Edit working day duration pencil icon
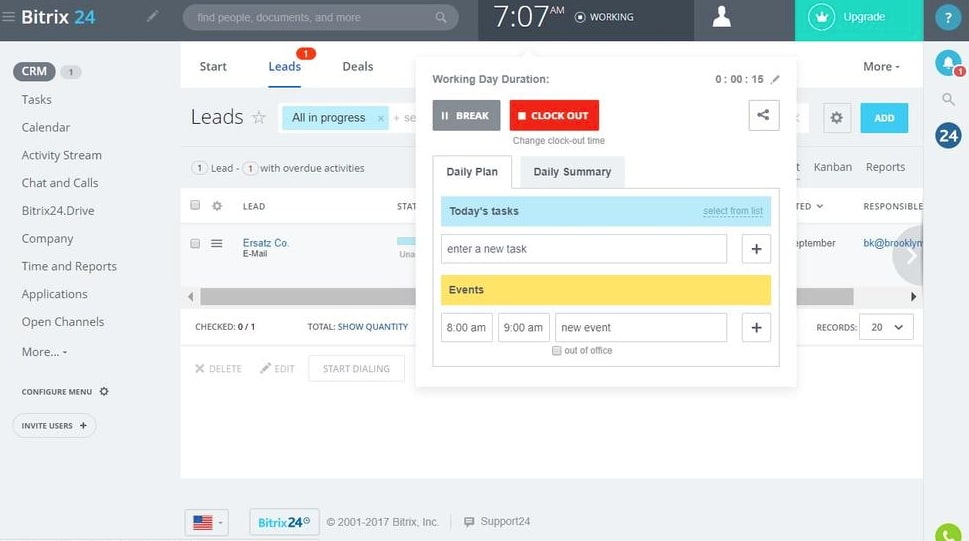 [x=775, y=79]
